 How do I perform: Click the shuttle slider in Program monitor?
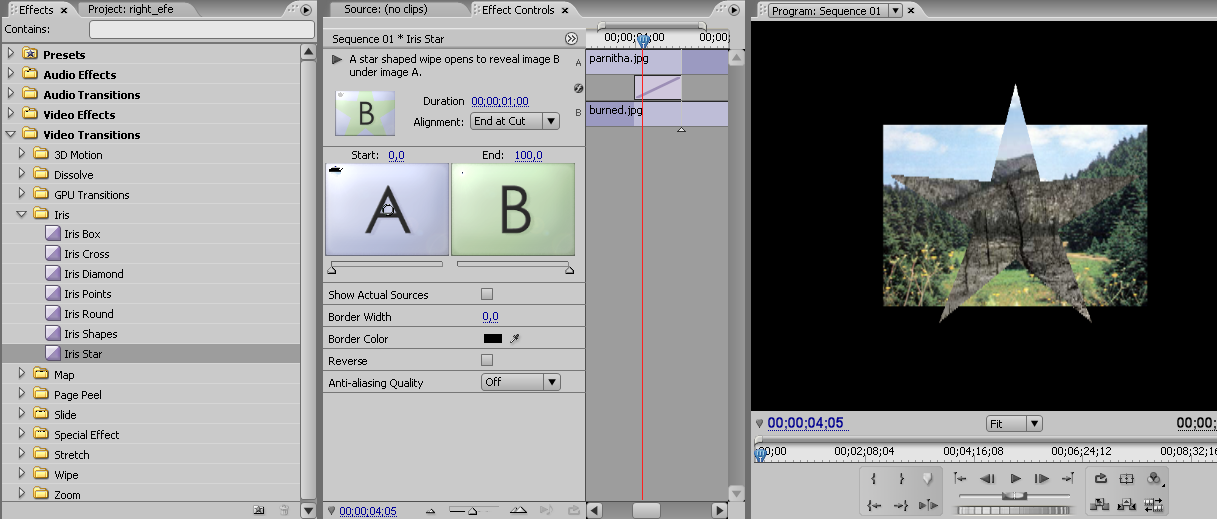point(1014,496)
